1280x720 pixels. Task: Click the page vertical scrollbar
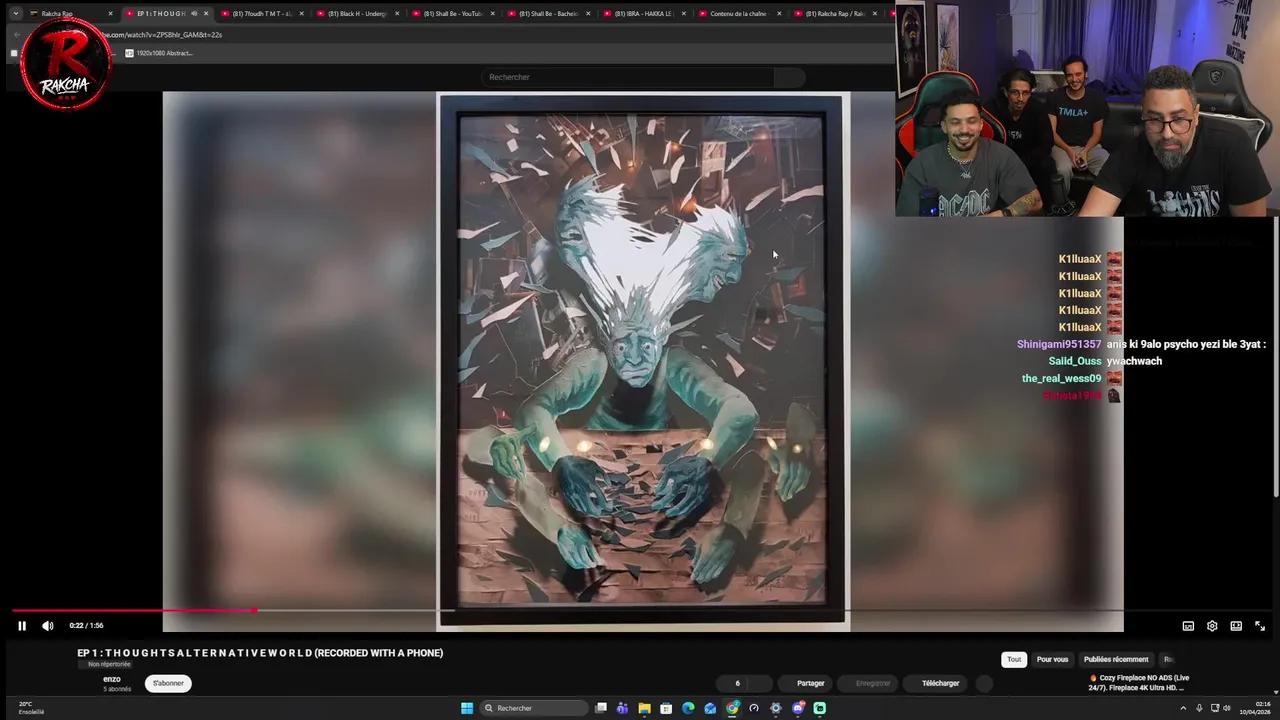1276,355
